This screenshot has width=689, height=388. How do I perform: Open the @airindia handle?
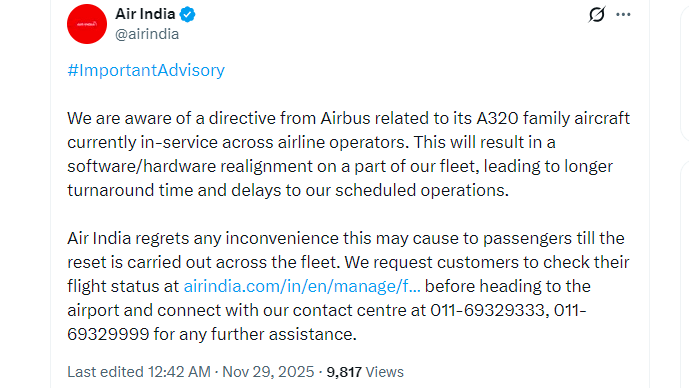point(147,34)
